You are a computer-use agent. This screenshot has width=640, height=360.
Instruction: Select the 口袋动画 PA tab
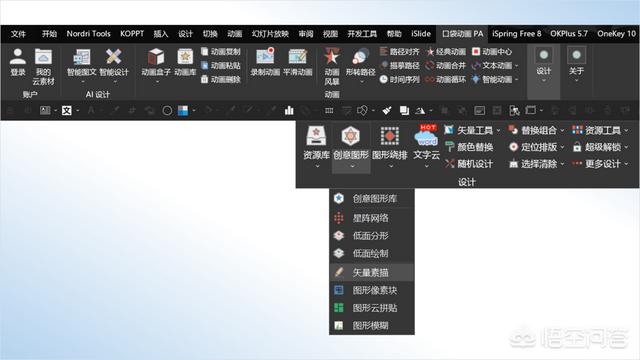point(463,33)
